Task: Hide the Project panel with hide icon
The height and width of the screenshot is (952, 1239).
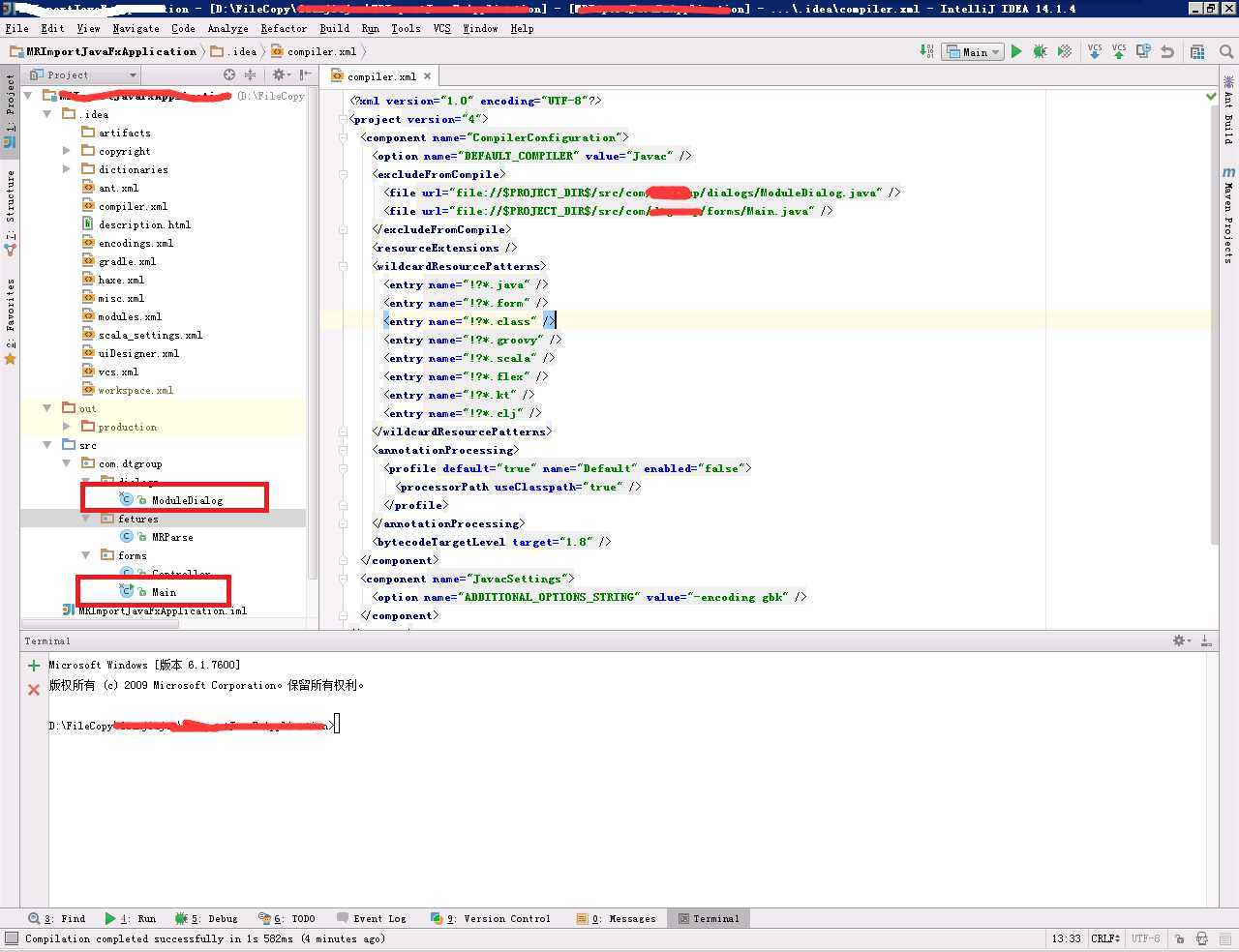Action: [305, 74]
